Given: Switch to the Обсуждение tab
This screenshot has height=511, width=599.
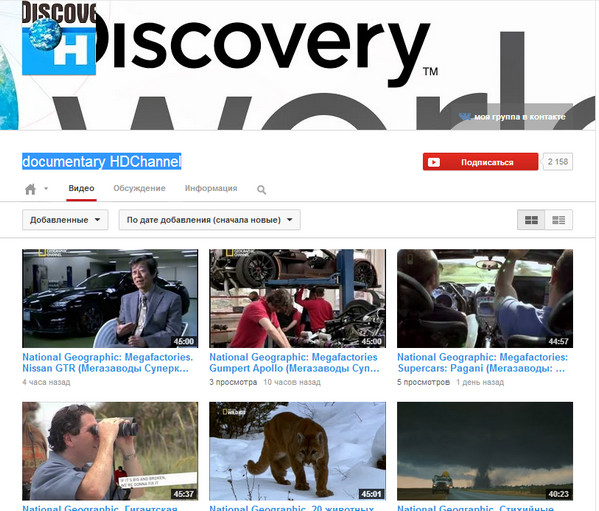Looking at the screenshot, I should pyautogui.click(x=139, y=188).
